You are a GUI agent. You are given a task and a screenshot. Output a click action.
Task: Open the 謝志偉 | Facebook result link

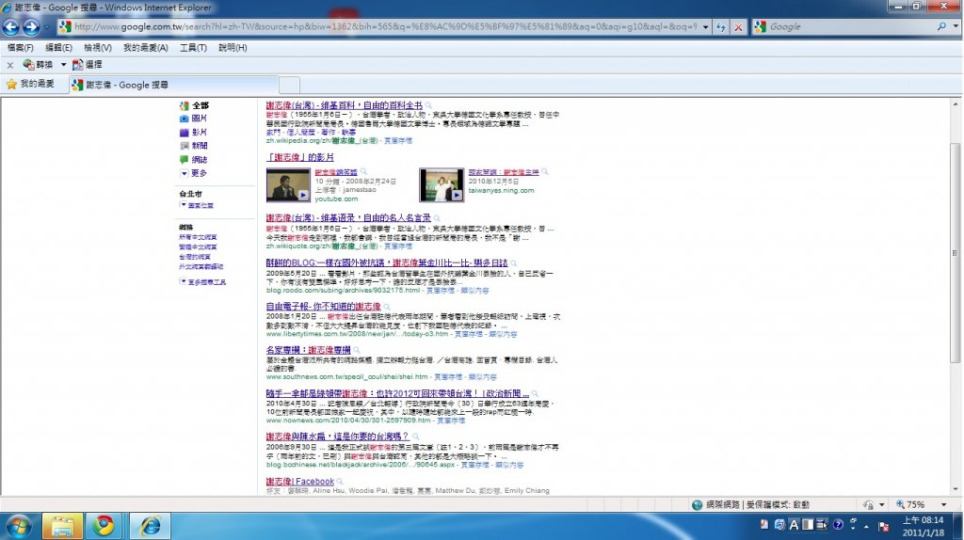point(300,482)
